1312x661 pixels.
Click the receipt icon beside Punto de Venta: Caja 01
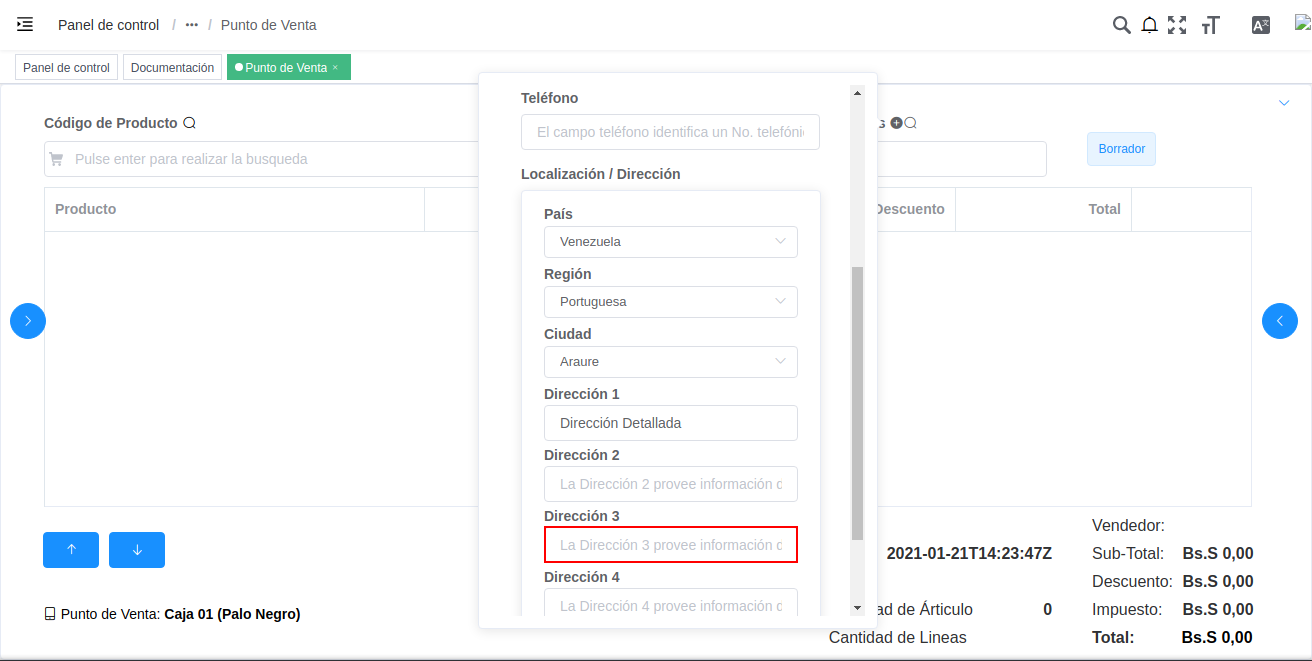point(51,613)
